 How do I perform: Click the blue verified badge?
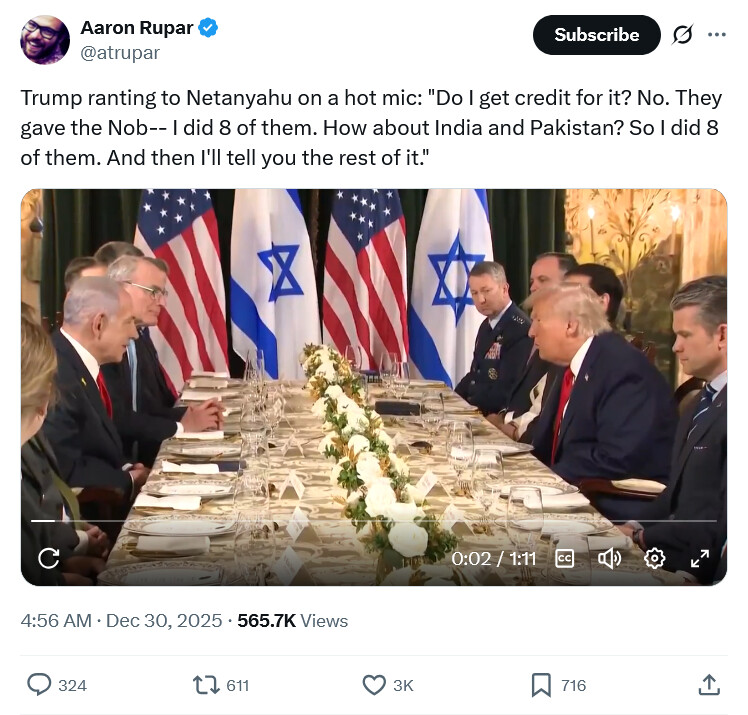(x=208, y=29)
